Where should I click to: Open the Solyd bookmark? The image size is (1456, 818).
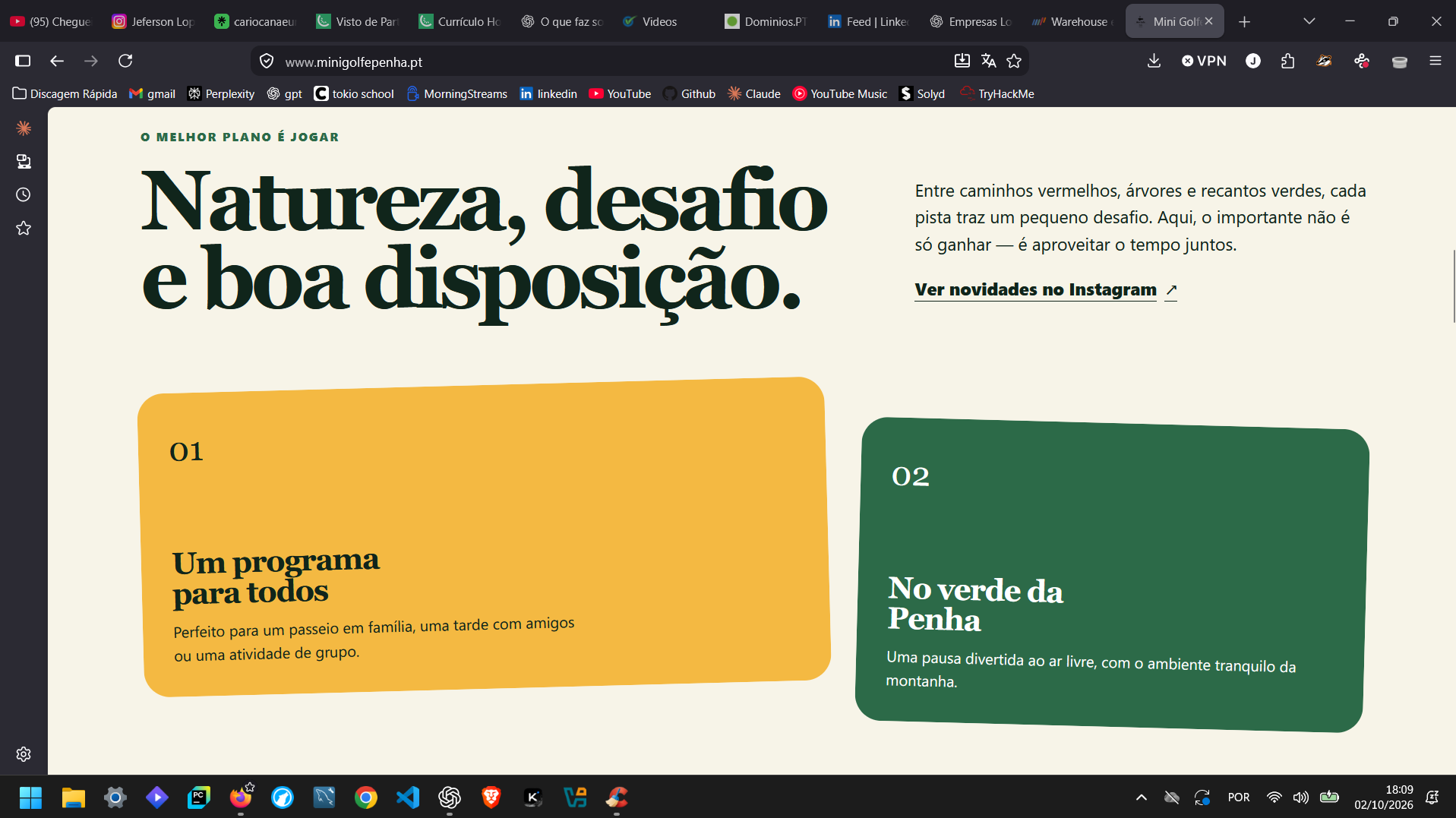(922, 93)
